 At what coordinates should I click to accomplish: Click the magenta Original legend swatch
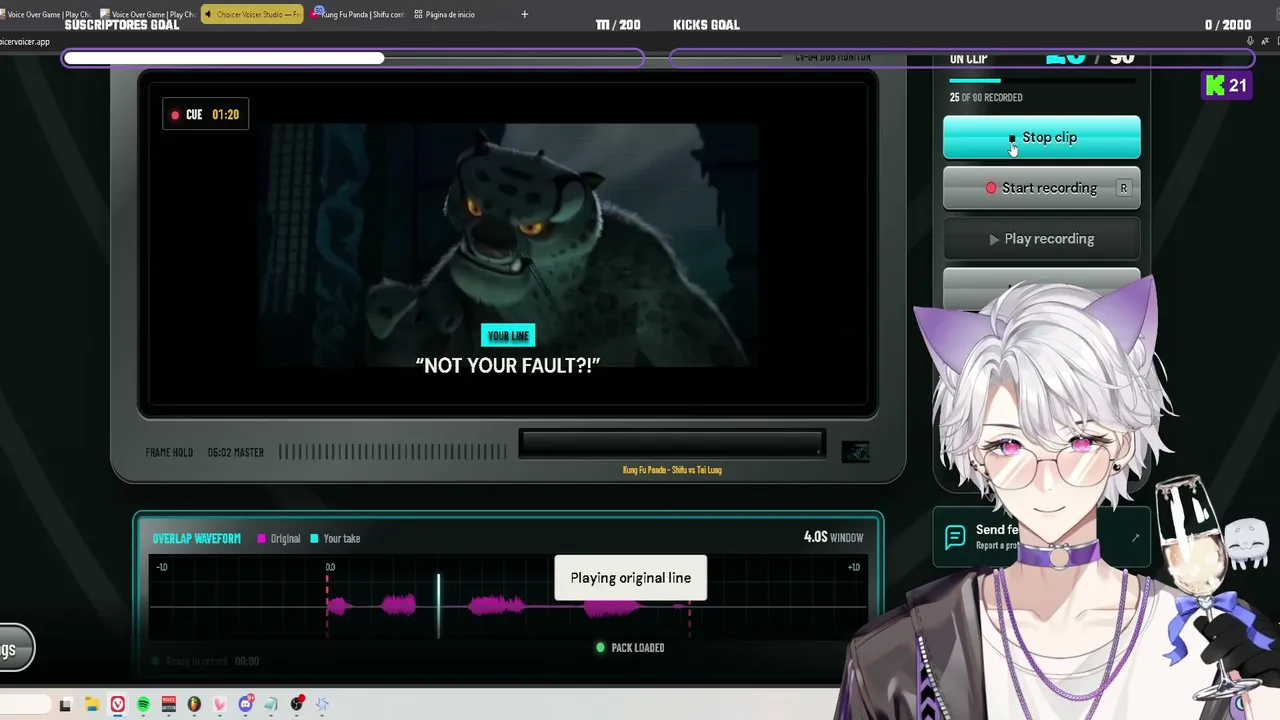261,538
